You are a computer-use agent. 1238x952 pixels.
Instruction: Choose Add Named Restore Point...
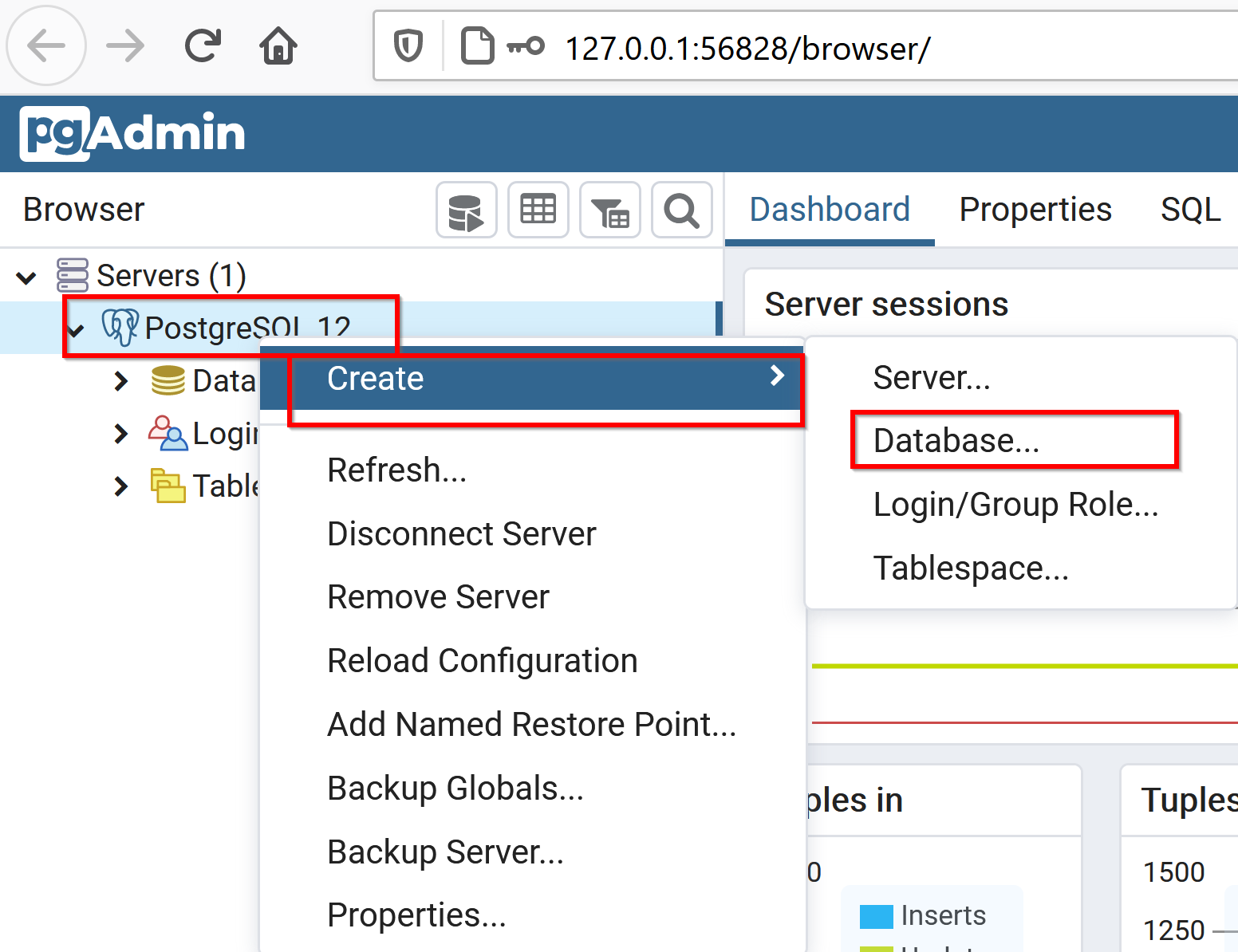(533, 725)
